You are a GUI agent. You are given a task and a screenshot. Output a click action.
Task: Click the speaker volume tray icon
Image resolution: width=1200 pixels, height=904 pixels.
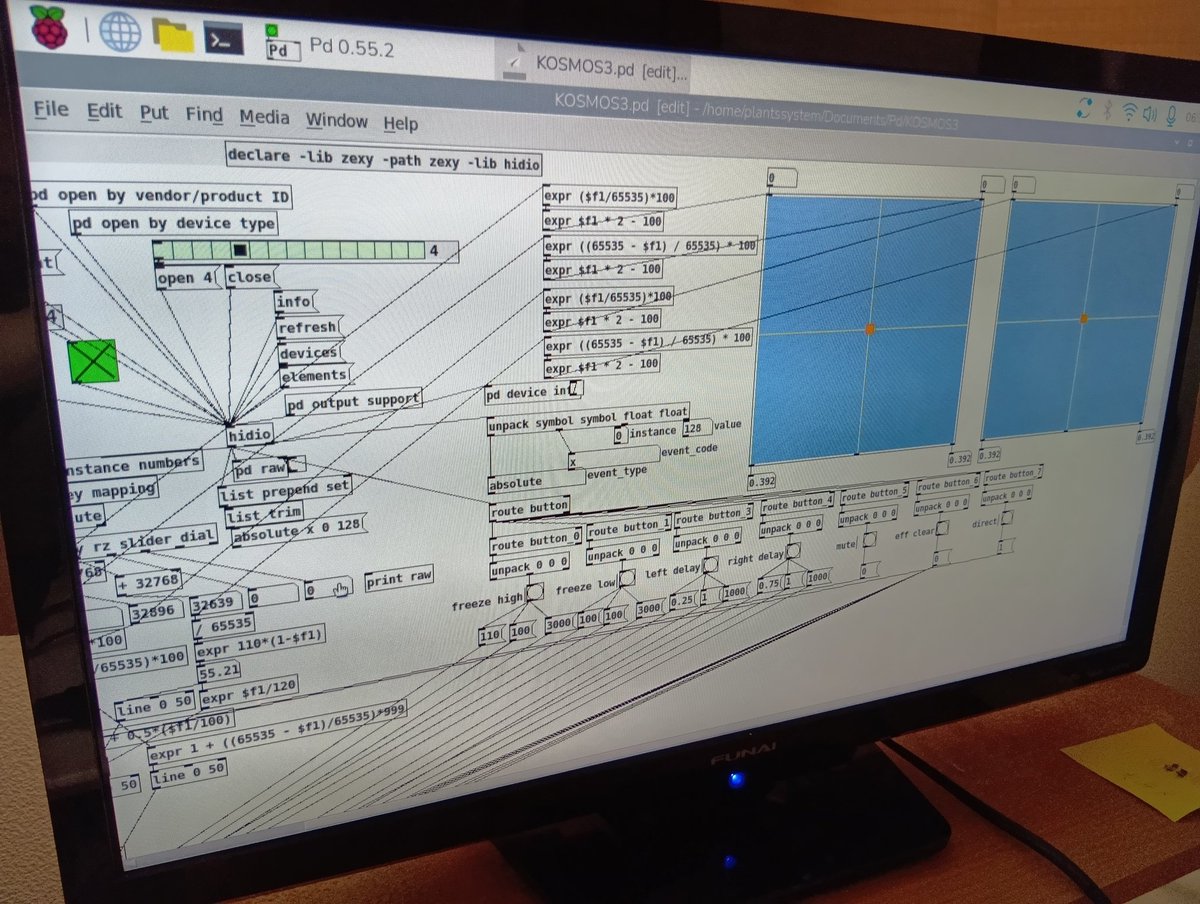pyautogui.click(x=1150, y=113)
